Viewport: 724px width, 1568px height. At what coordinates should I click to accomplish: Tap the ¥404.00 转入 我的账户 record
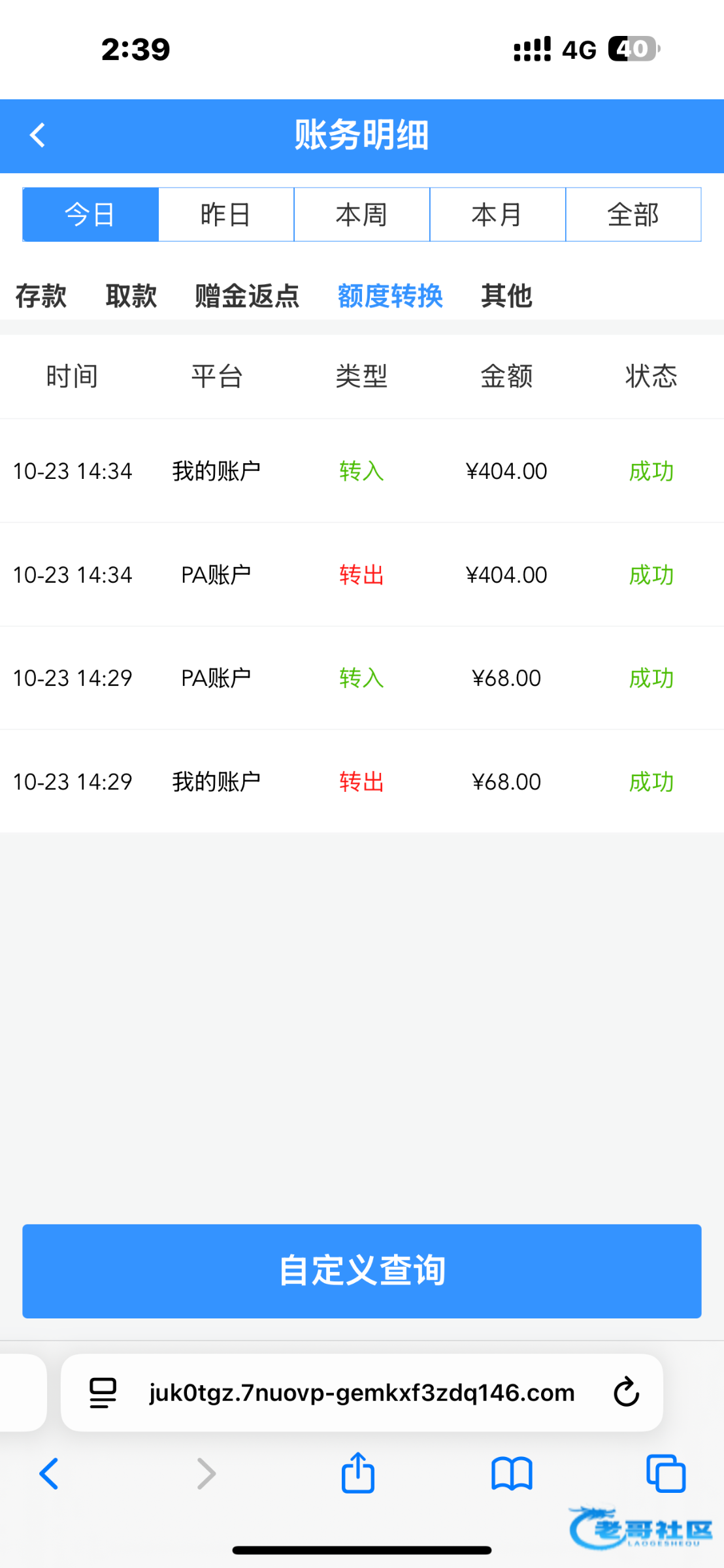(362, 471)
